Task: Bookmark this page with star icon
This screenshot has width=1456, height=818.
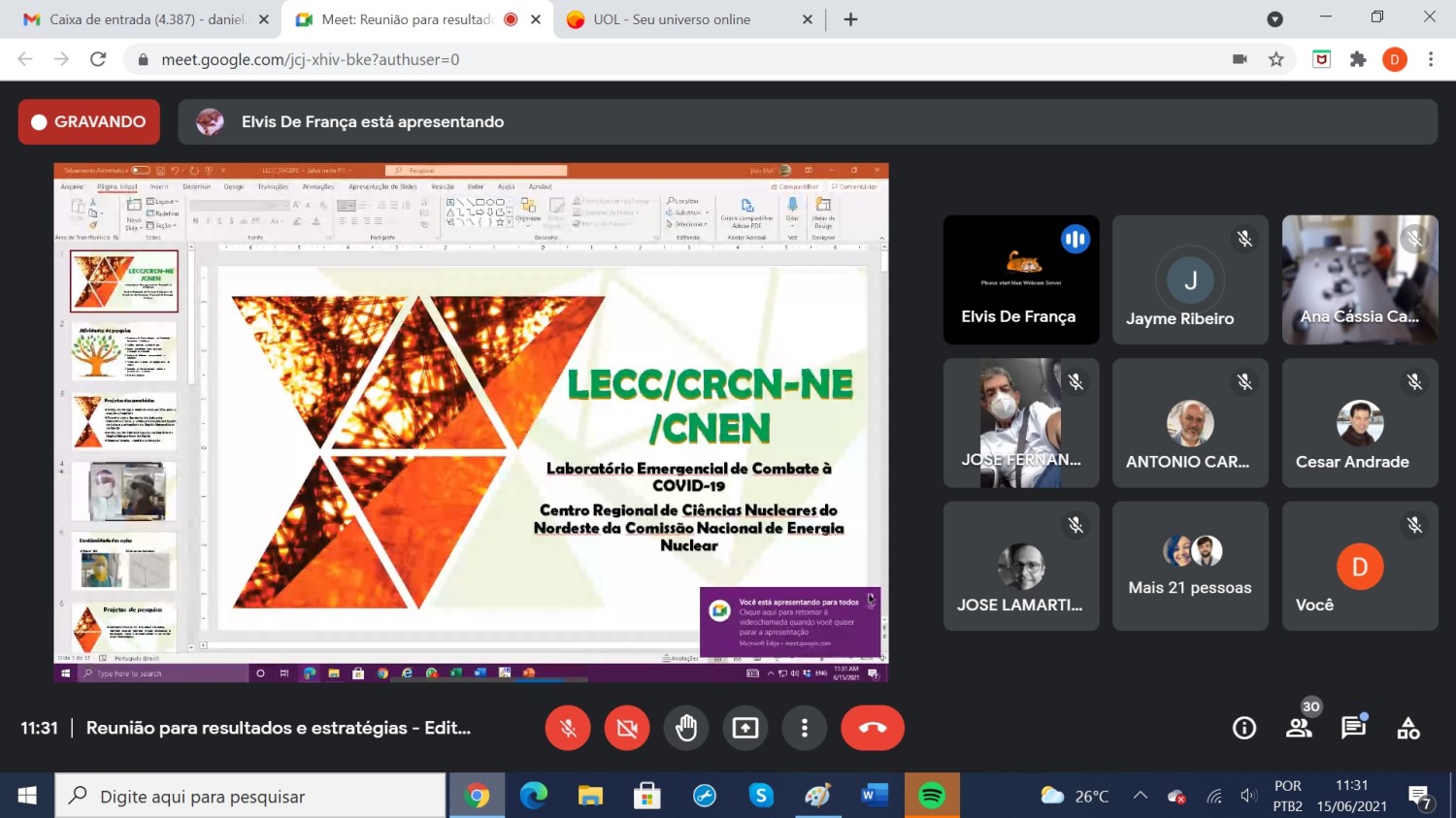Action: (x=1276, y=59)
